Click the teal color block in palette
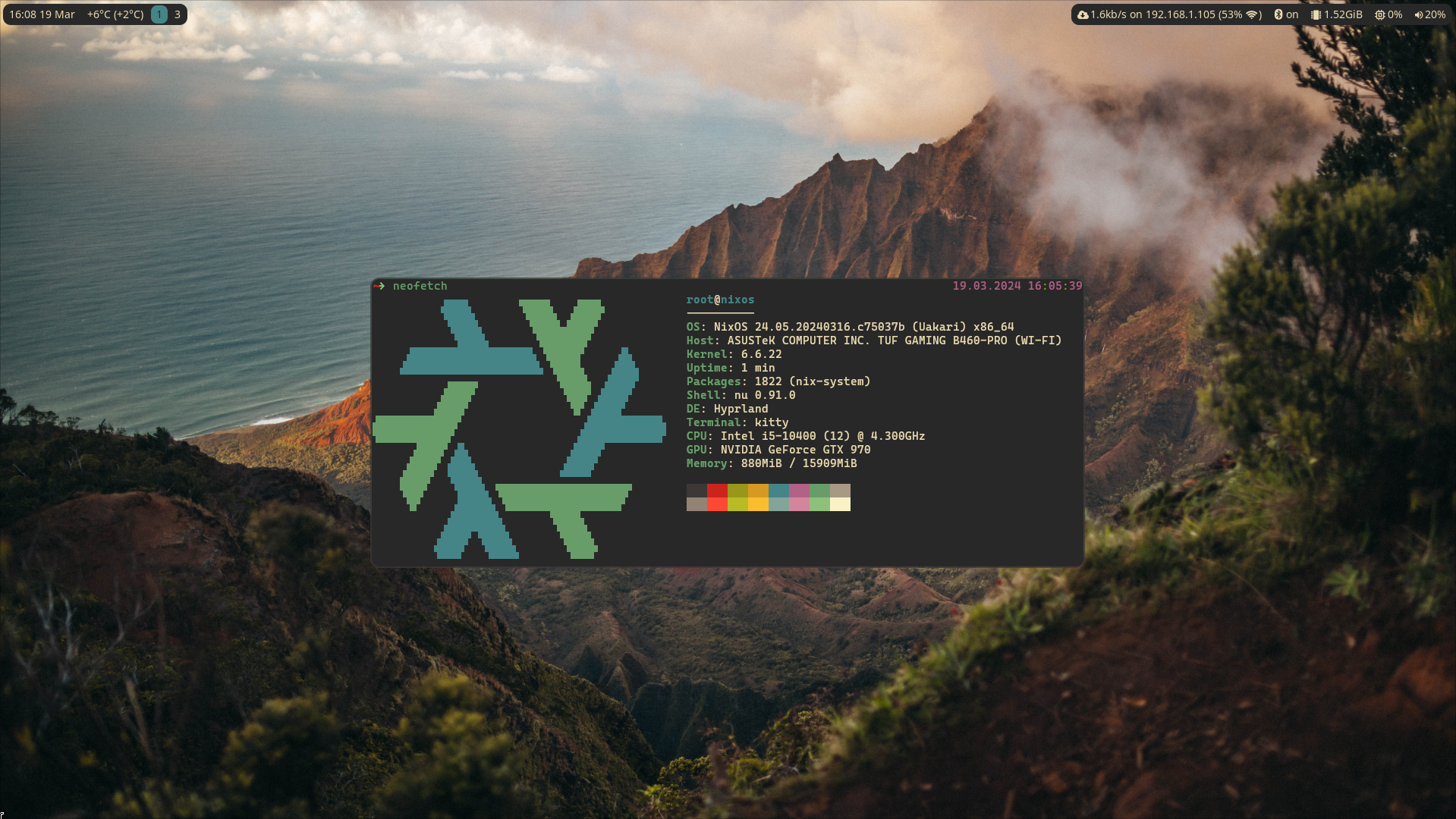The image size is (1456, 819). coord(778,491)
